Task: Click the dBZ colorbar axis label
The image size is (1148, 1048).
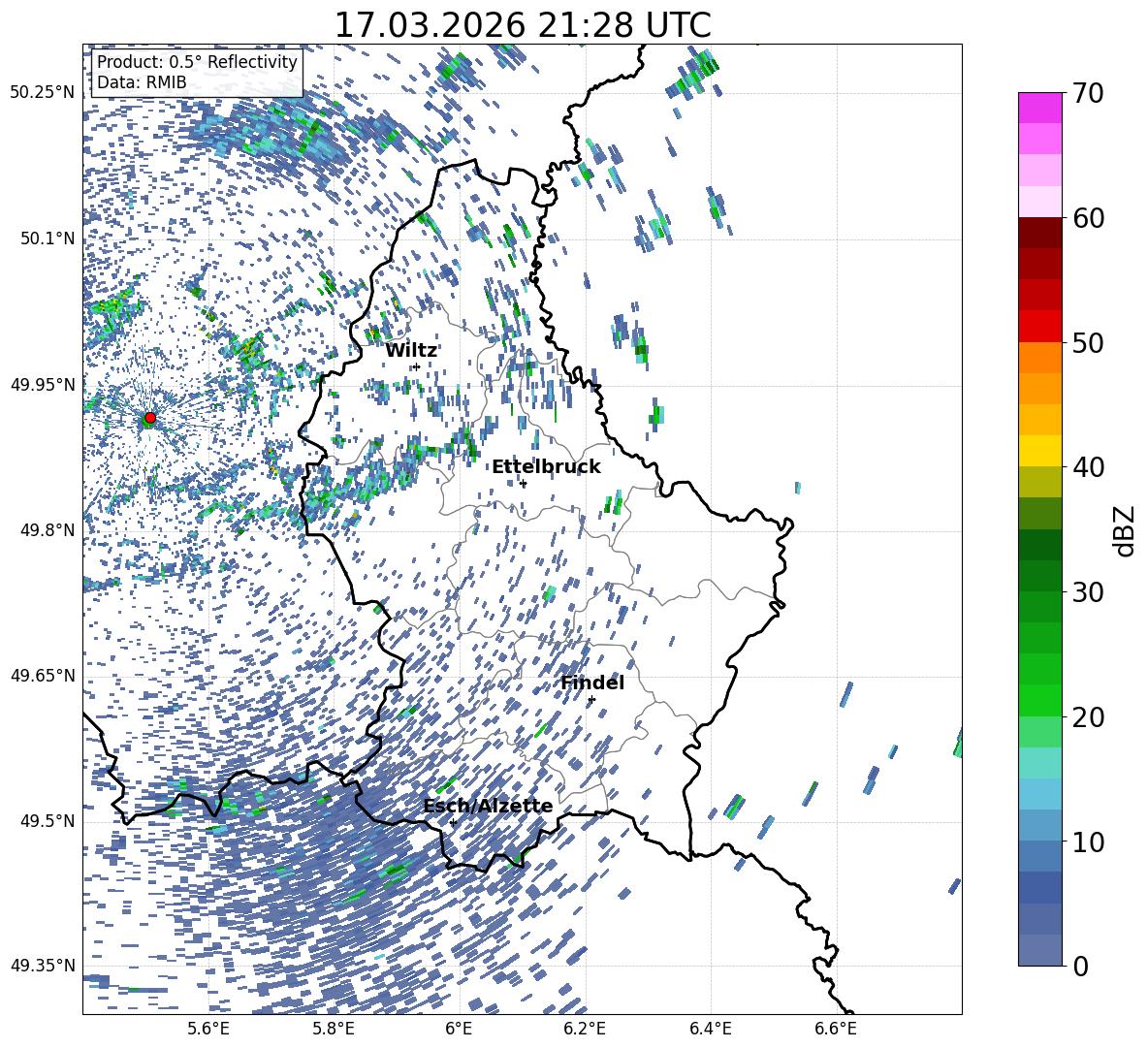Action: click(x=1124, y=530)
